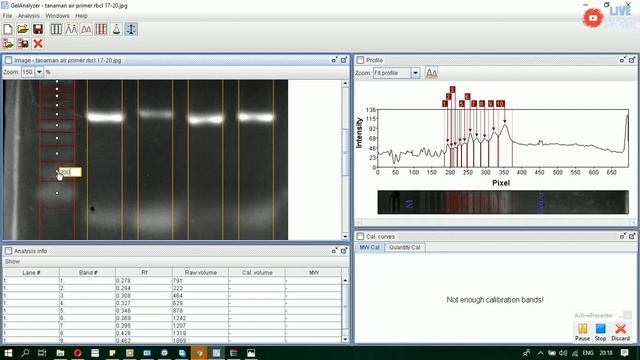Image resolution: width=640 pixels, height=360 pixels.
Task: Click the Raw volume column header
Action: coord(201,272)
